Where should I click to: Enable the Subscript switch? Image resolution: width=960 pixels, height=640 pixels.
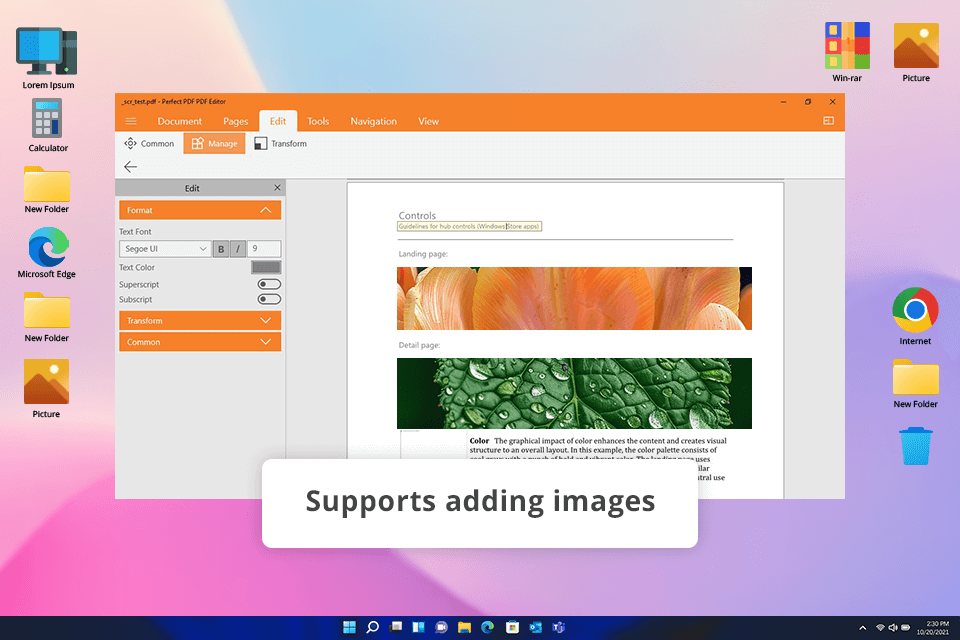[269, 299]
